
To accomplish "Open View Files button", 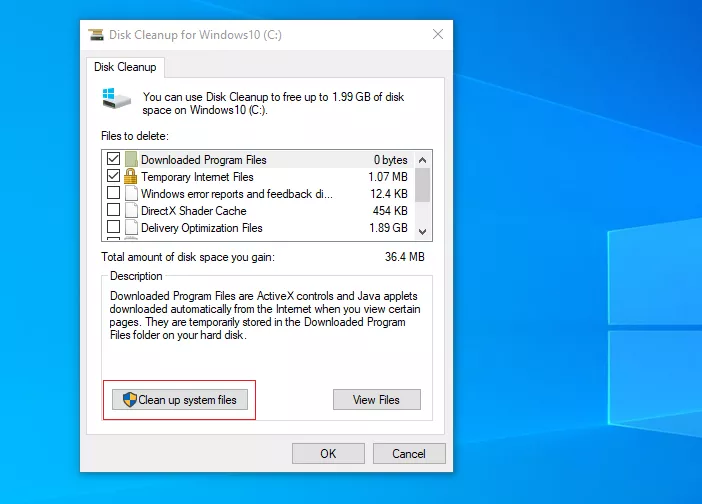I will click(x=377, y=400).
